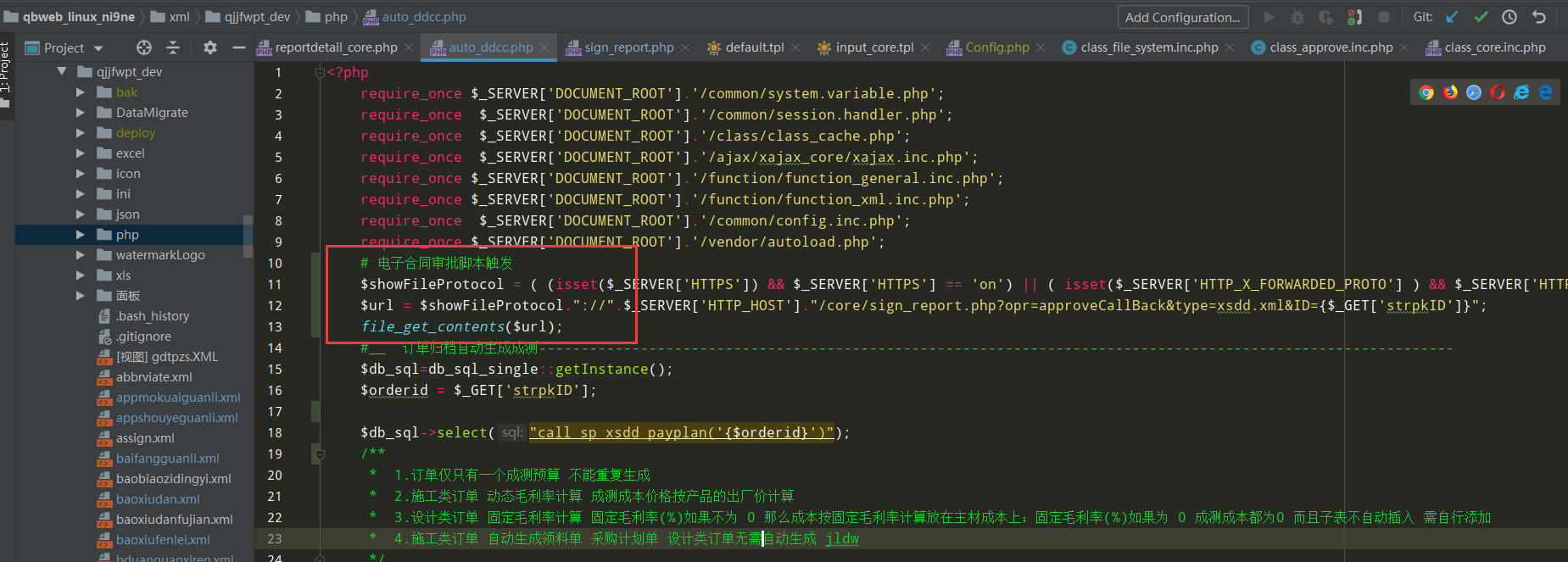Click Git update project arrow icon
Image resolution: width=1568 pixels, height=562 pixels.
(x=1453, y=17)
